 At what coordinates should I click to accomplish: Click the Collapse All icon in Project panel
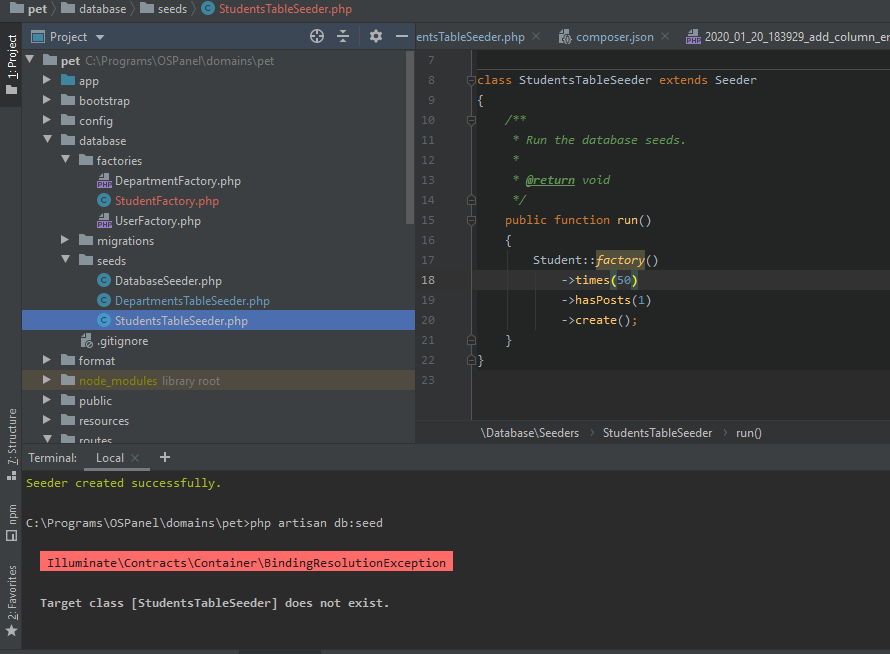(343, 37)
